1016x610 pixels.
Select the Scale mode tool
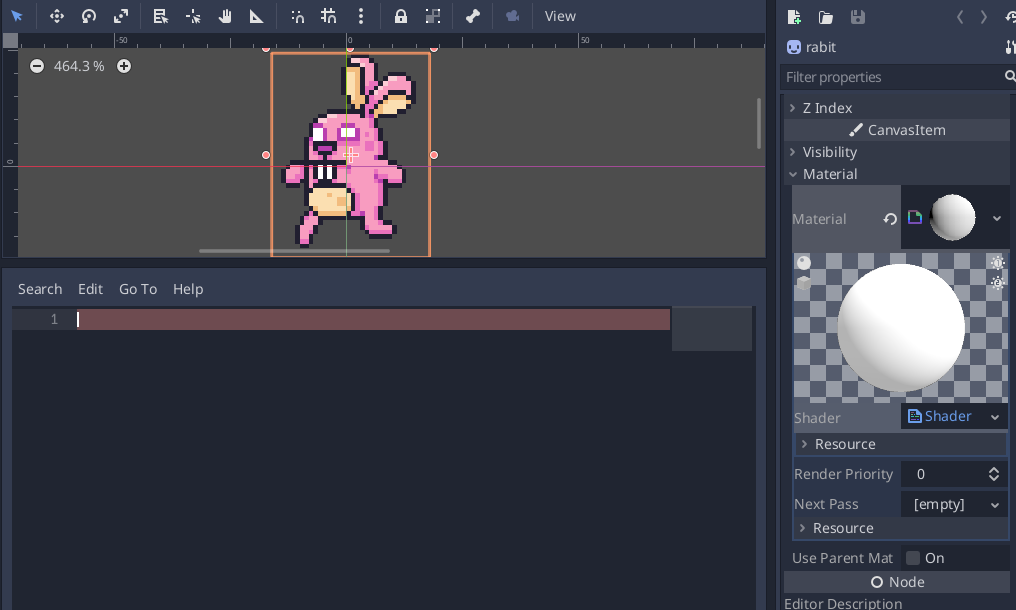click(x=121, y=16)
